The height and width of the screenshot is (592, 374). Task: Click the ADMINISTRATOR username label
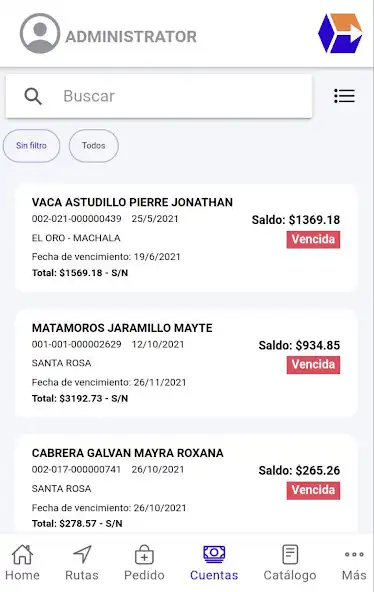pyautogui.click(x=131, y=37)
